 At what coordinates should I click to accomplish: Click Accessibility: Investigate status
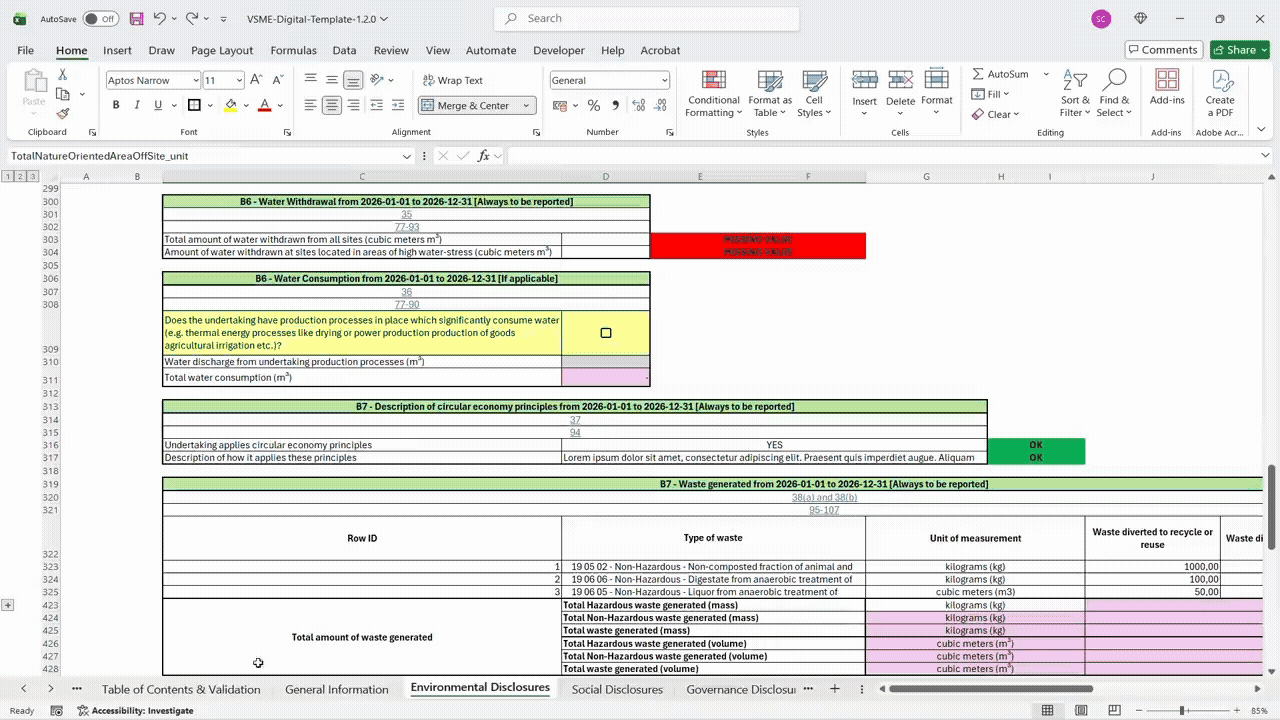tap(135, 711)
